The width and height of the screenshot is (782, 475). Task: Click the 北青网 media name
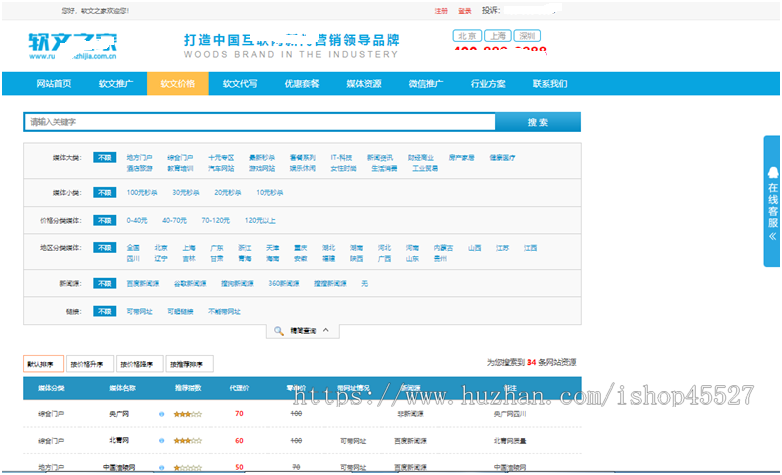point(119,441)
